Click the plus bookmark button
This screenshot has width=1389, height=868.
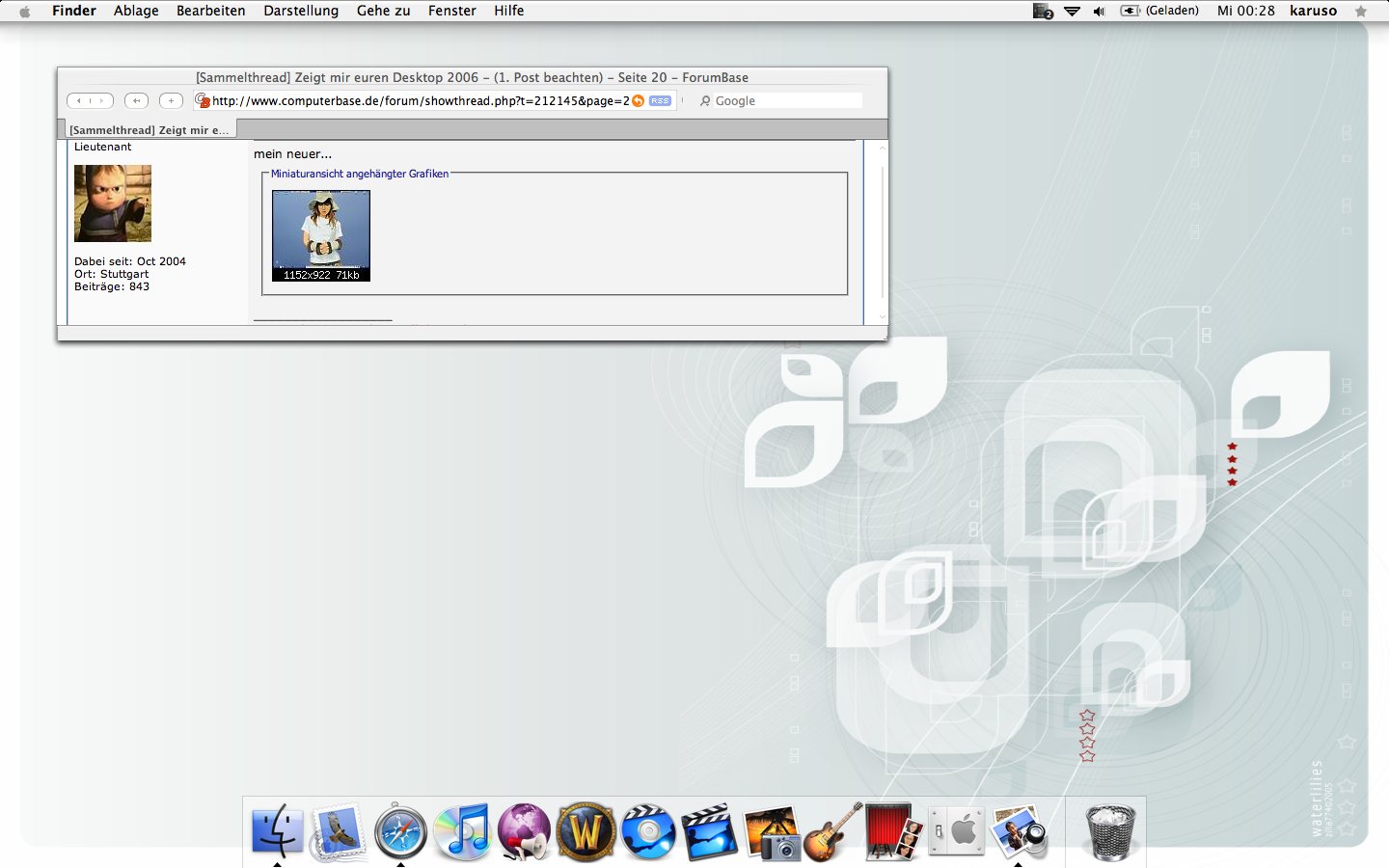(172, 100)
